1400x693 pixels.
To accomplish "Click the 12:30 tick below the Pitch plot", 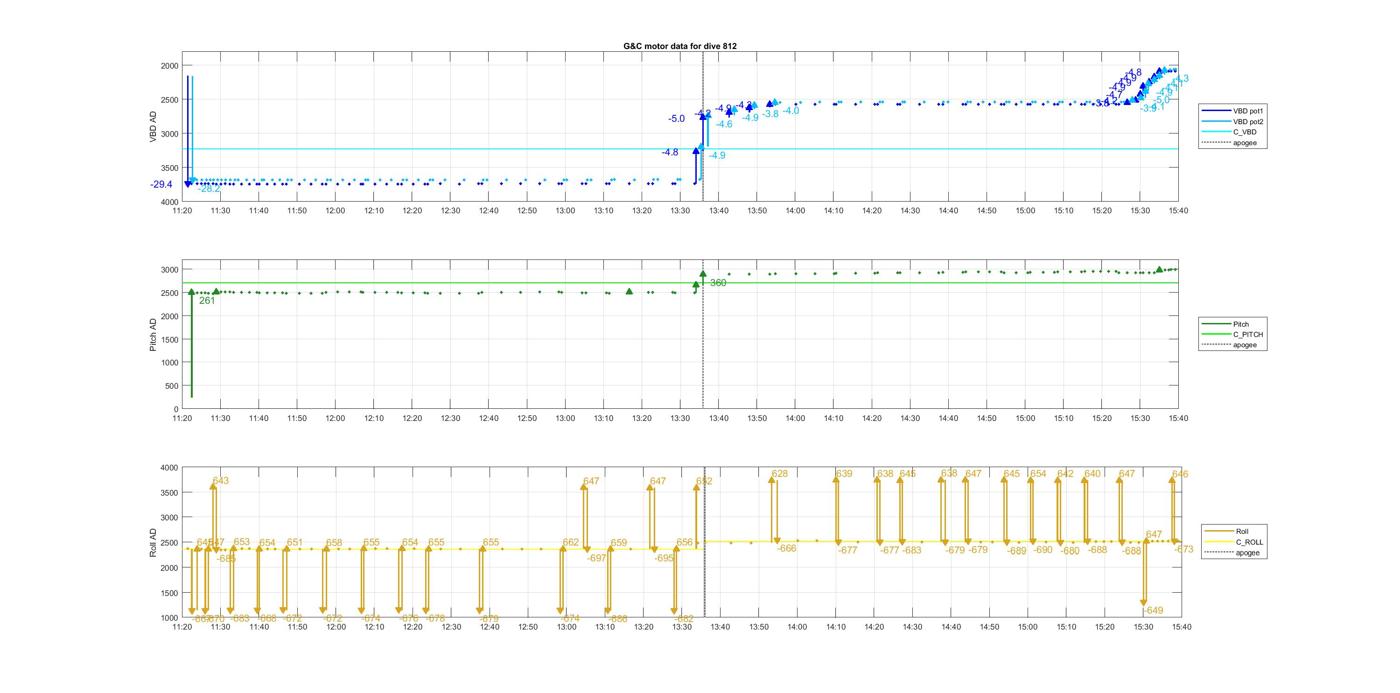I will 450,419.
